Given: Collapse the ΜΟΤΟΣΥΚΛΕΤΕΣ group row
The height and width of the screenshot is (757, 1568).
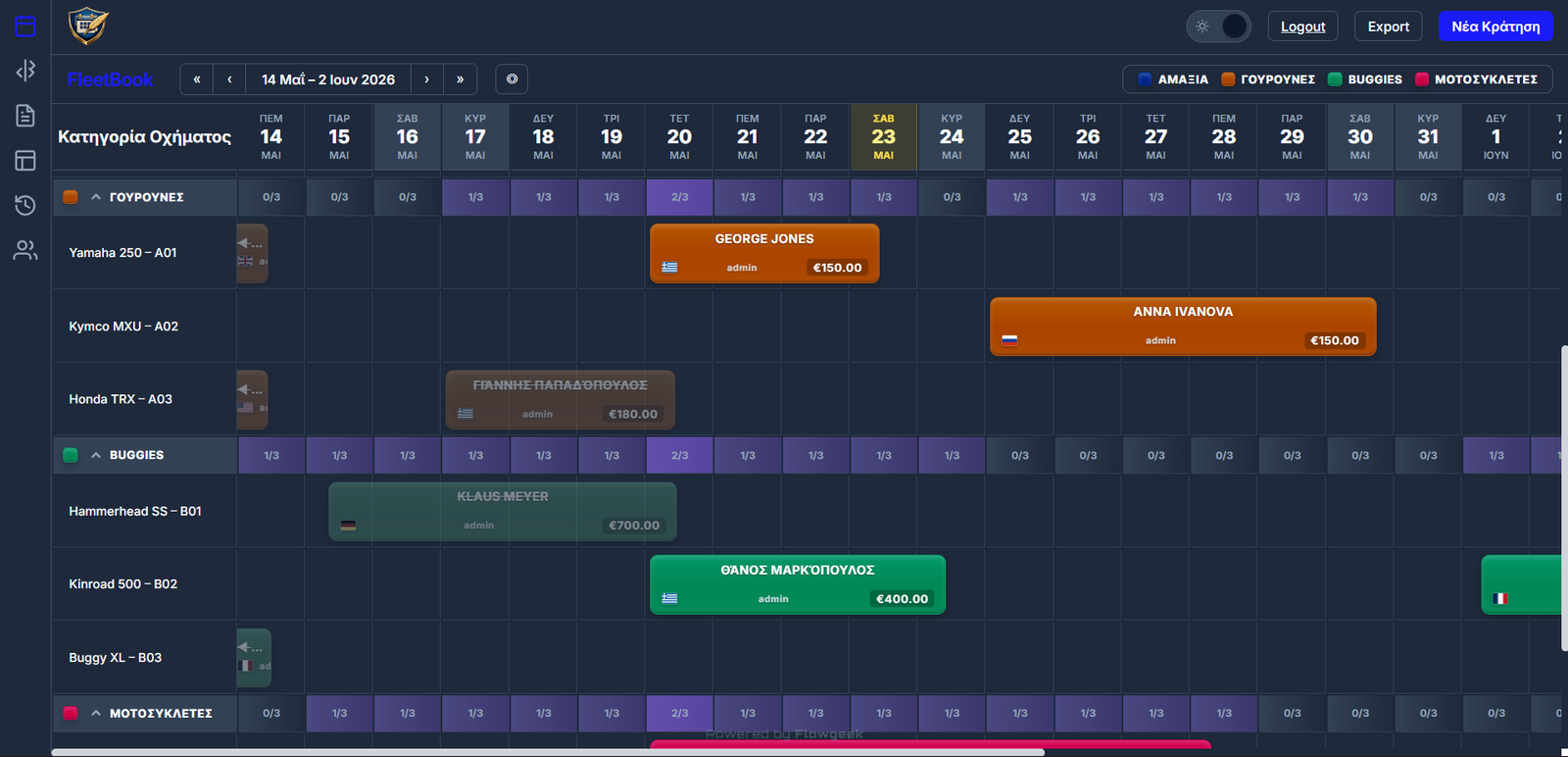Looking at the screenshot, I should tap(96, 713).
